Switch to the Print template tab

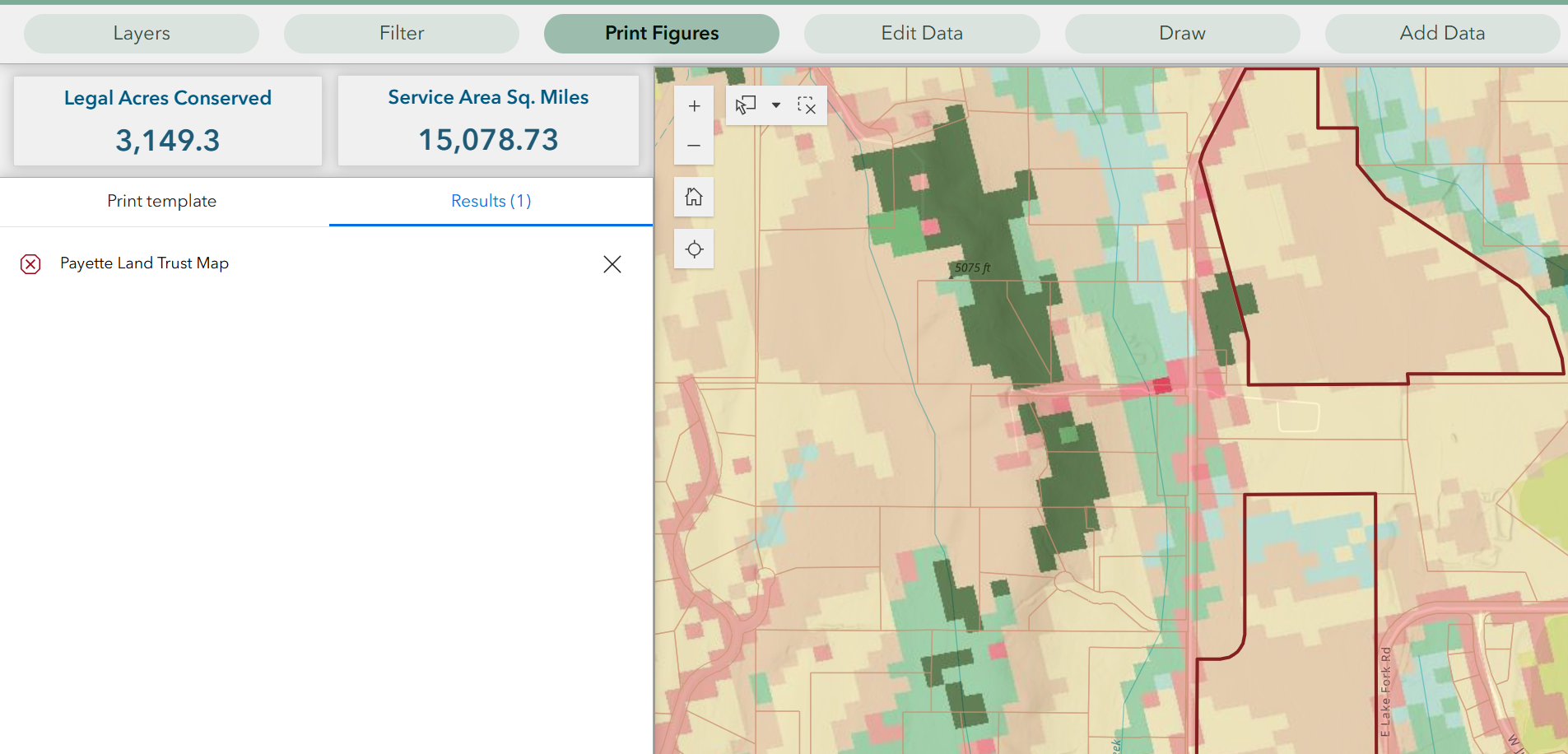(x=161, y=201)
